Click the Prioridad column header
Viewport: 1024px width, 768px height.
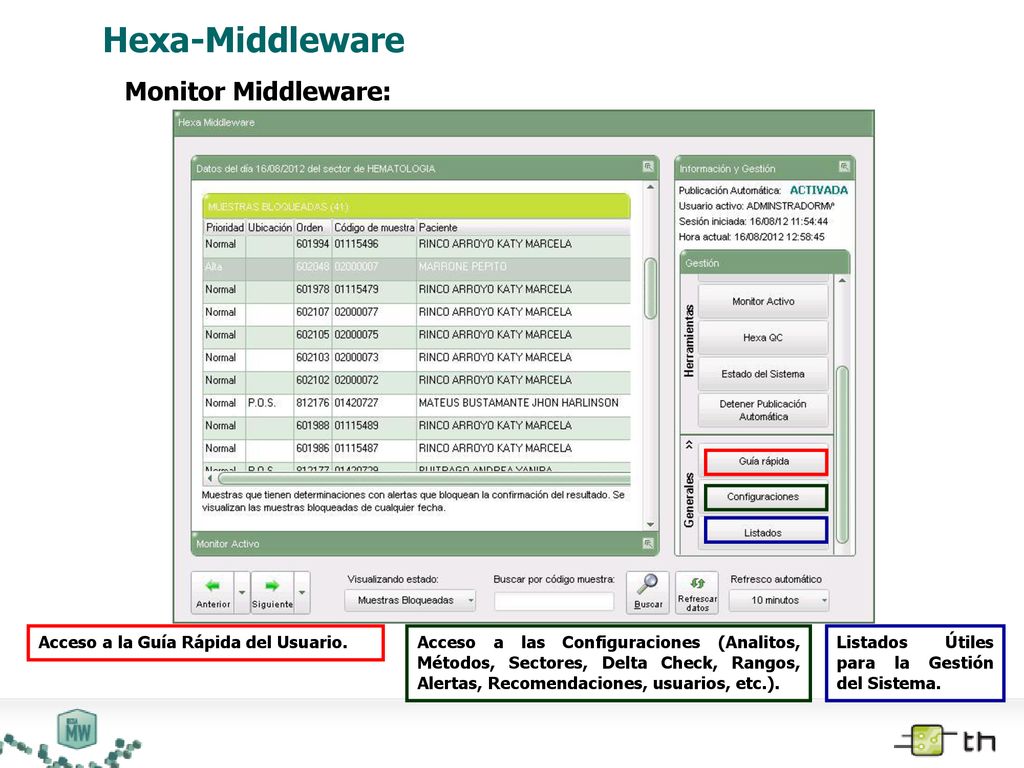225,227
